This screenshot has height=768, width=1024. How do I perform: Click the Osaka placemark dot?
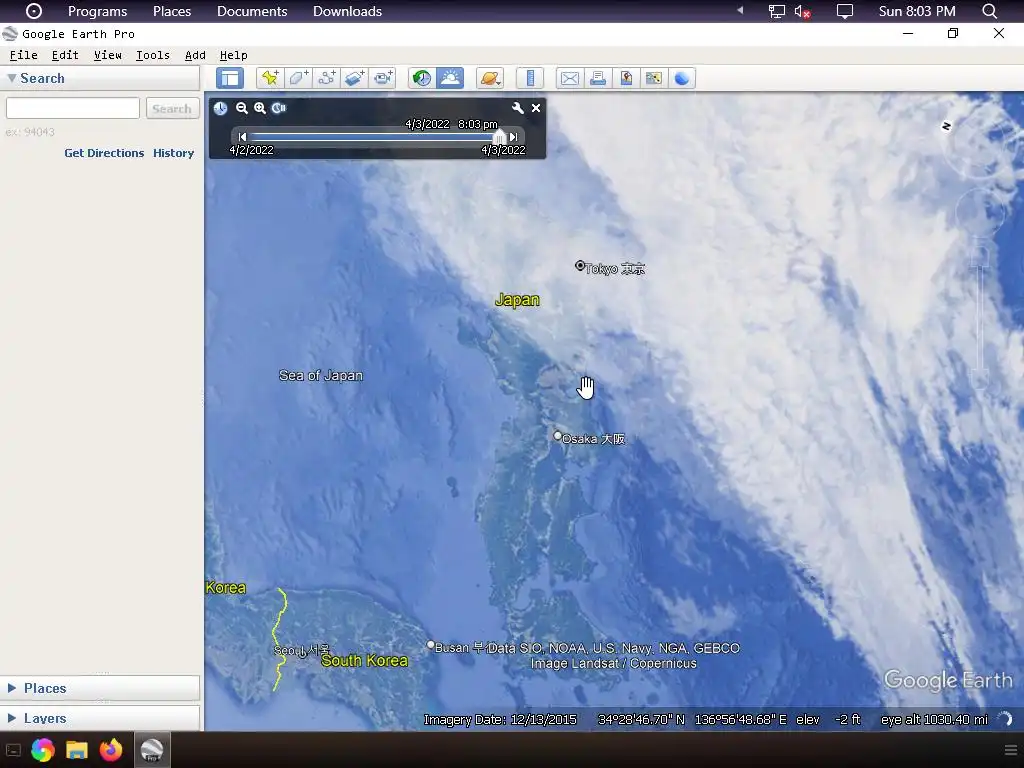[557, 436]
